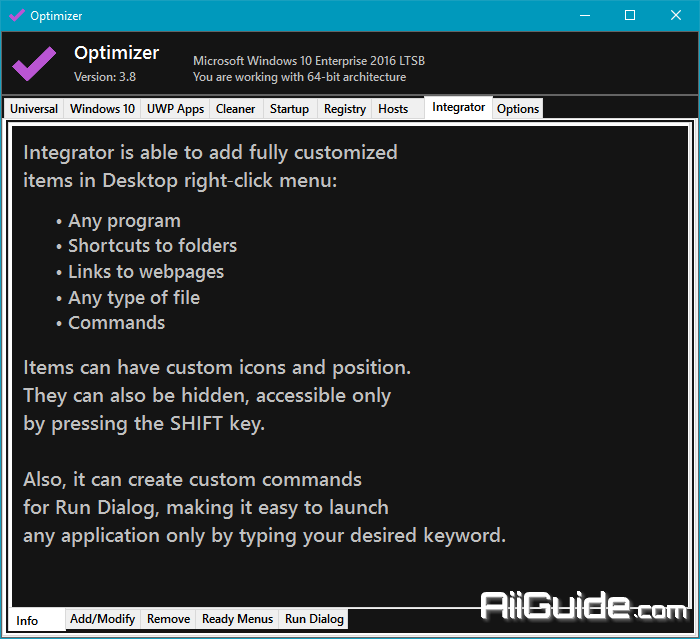Open the Options tab
Viewport: 700px width, 639px height.
[518, 109]
